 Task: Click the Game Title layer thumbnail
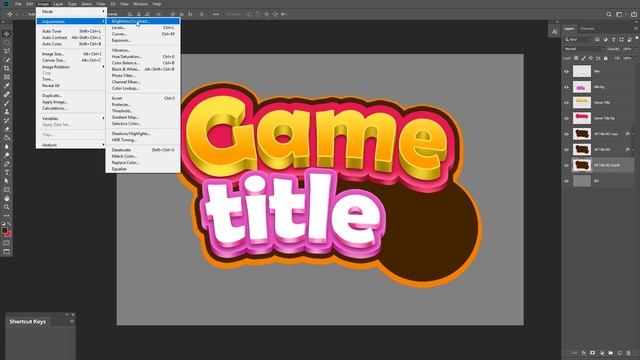point(582,102)
